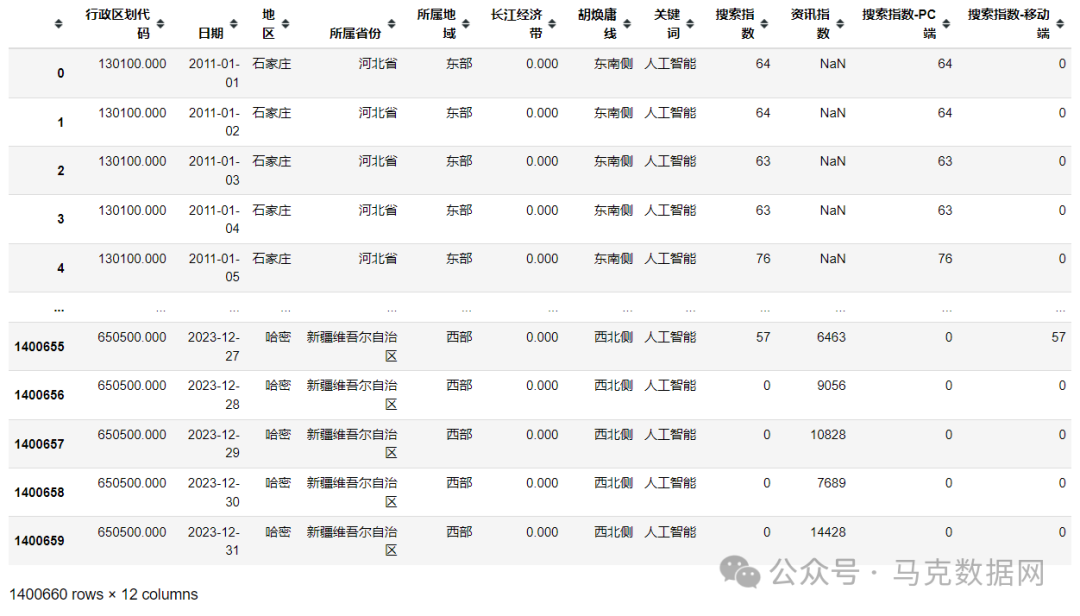Click the sort arrow next to 资讯指数

pos(839,22)
